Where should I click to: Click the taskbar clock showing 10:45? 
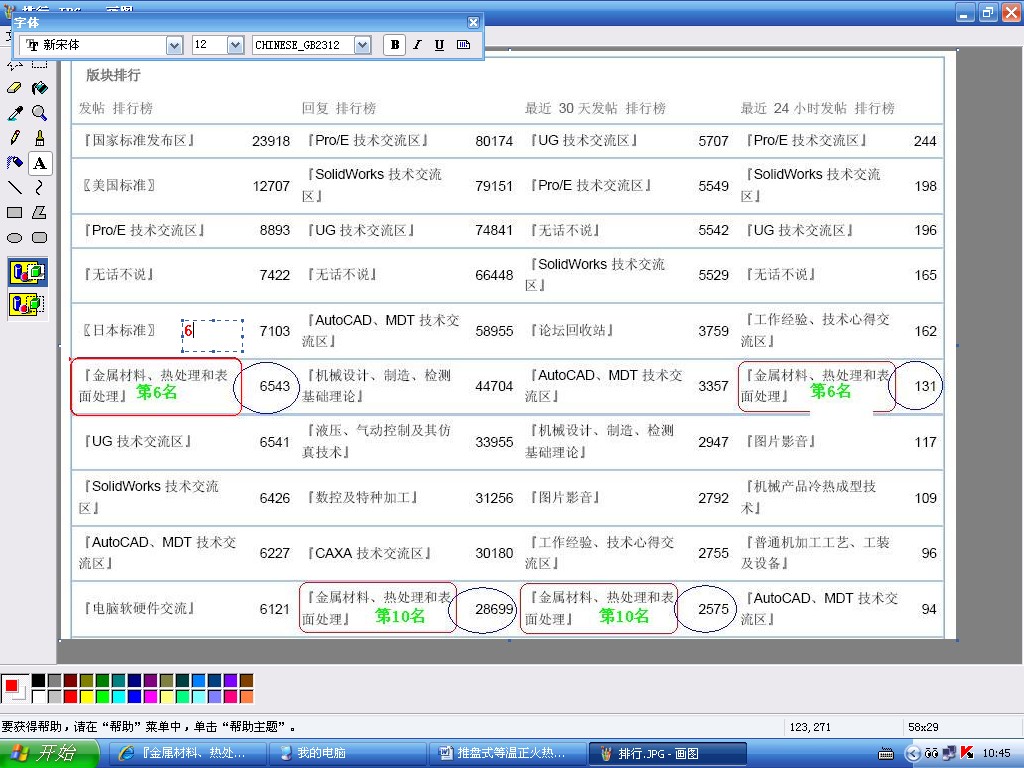[x=997, y=753]
